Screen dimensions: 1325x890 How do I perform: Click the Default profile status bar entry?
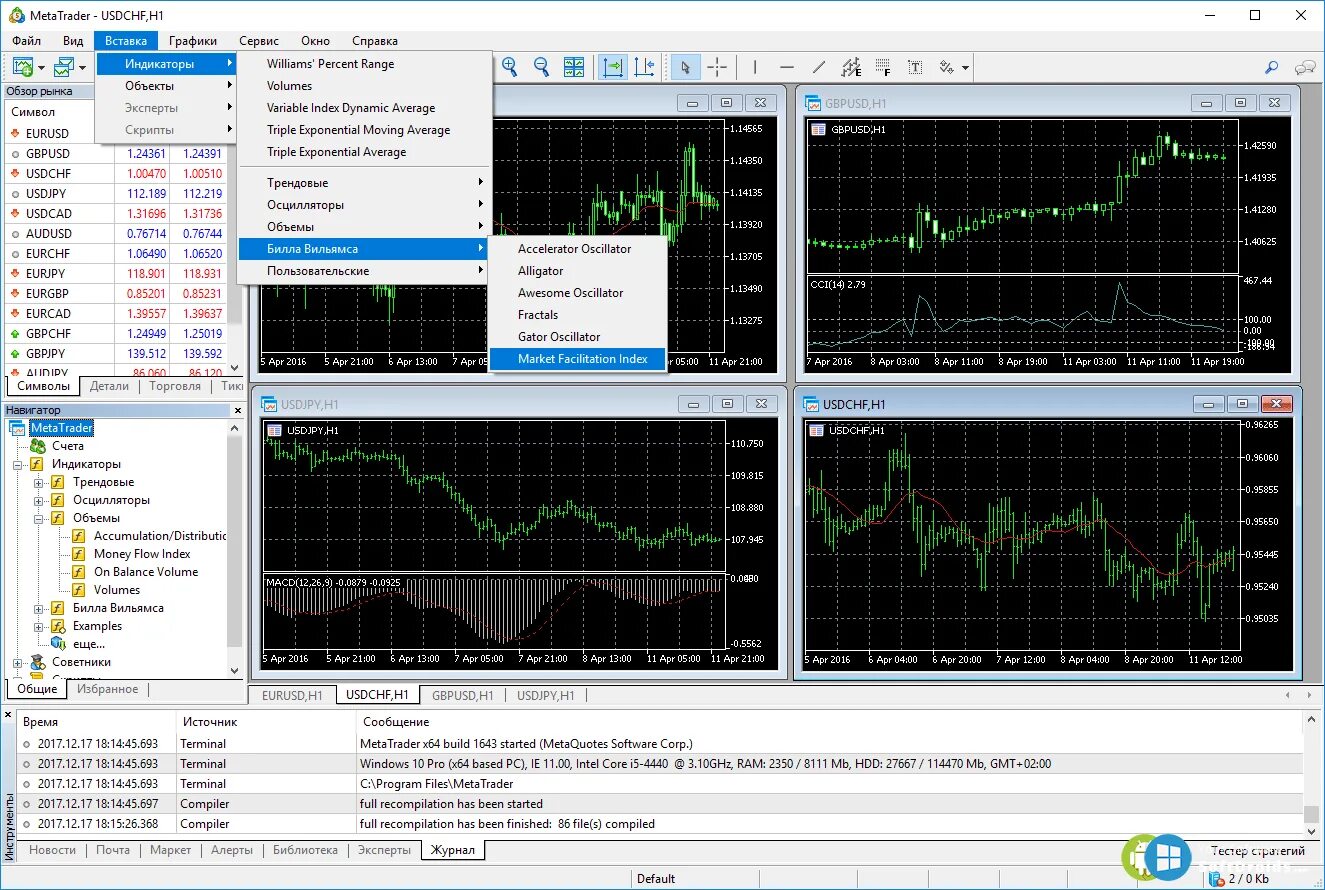tap(656, 878)
